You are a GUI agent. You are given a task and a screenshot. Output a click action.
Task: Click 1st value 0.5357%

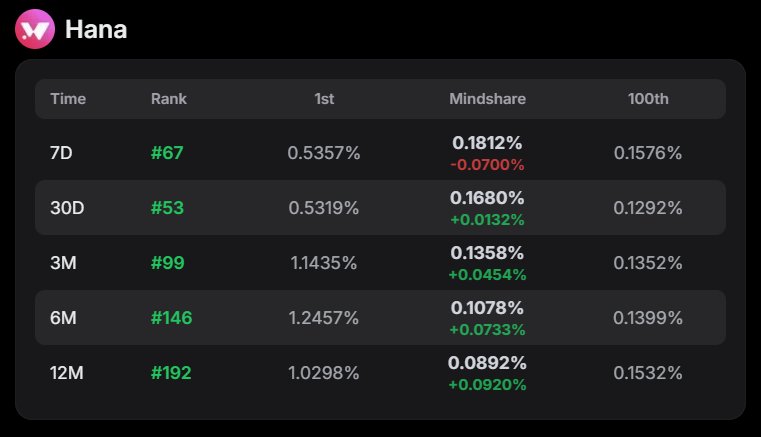pyautogui.click(x=324, y=153)
